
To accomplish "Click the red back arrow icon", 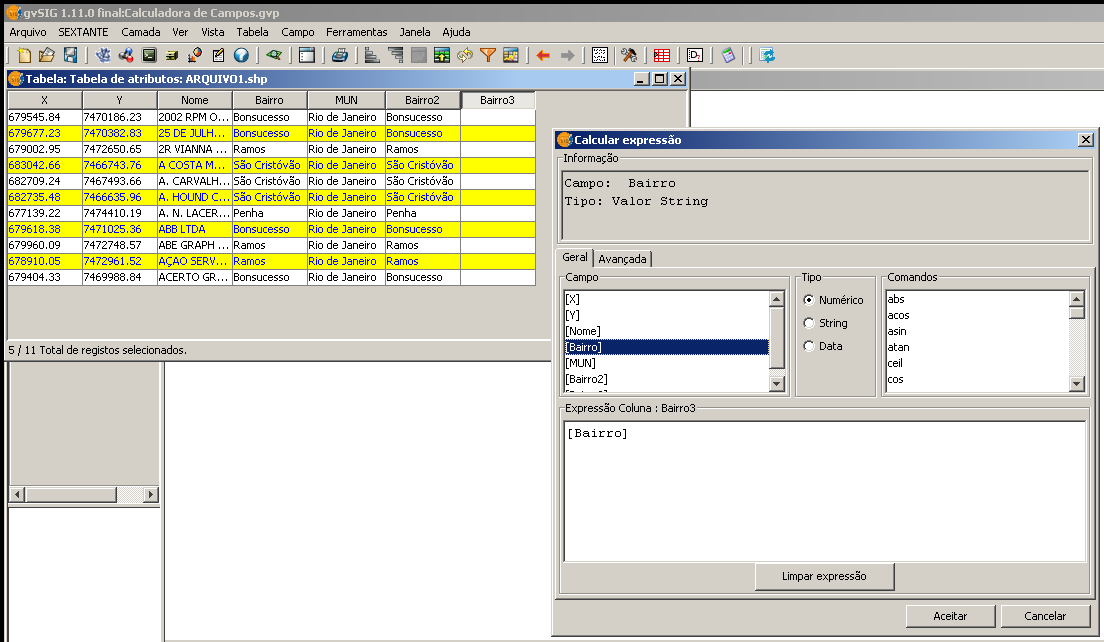I will point(543,56).
